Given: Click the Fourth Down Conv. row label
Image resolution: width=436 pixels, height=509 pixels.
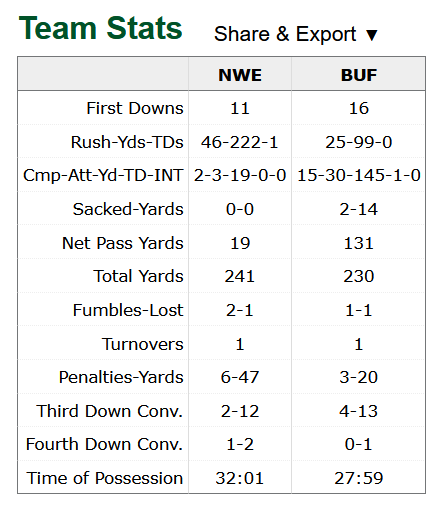Looking at the screenshot, I should point(104,444).
